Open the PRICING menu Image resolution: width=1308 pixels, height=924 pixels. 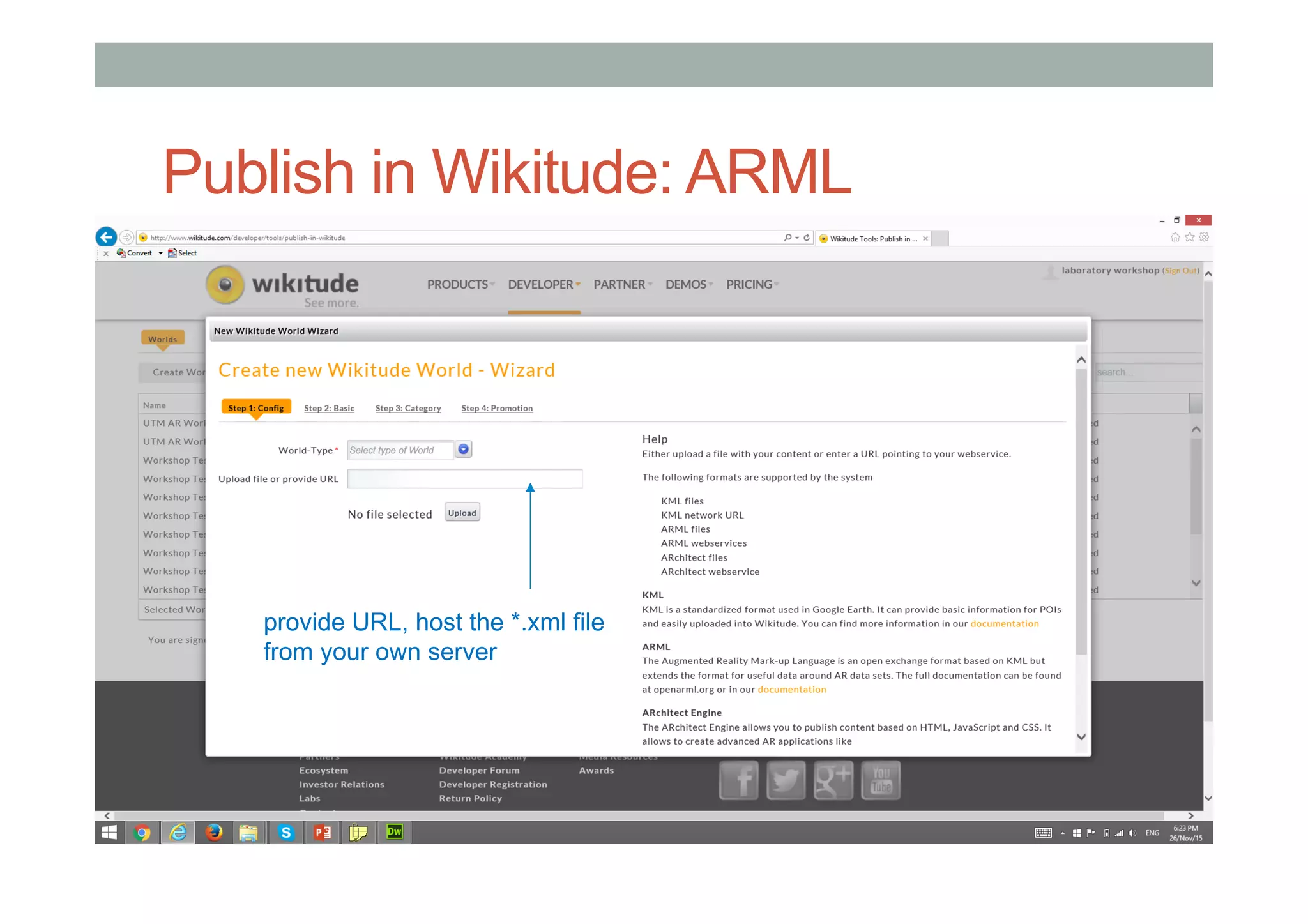[752, 284]
